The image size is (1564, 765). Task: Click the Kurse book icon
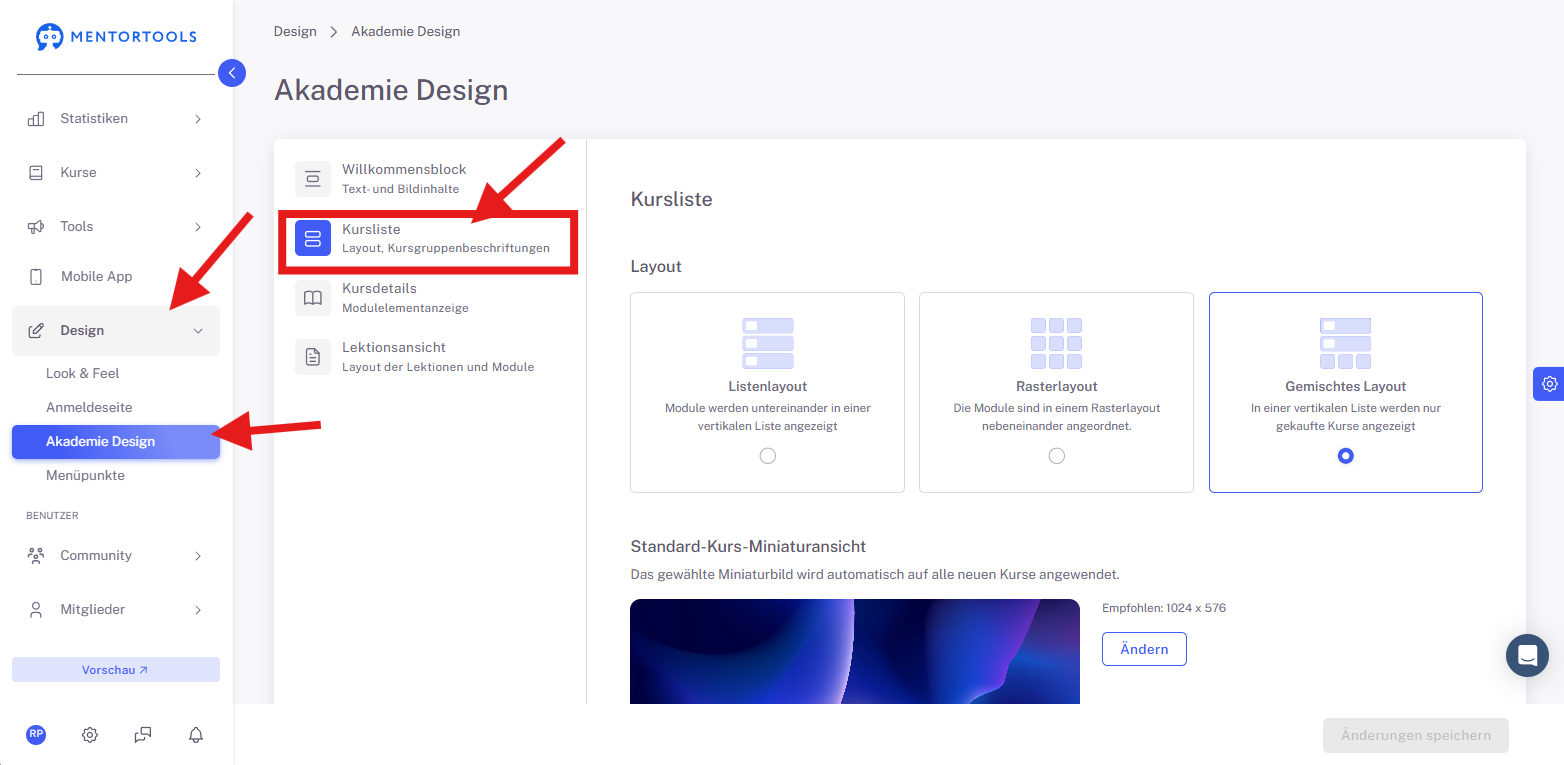[36, 173]
